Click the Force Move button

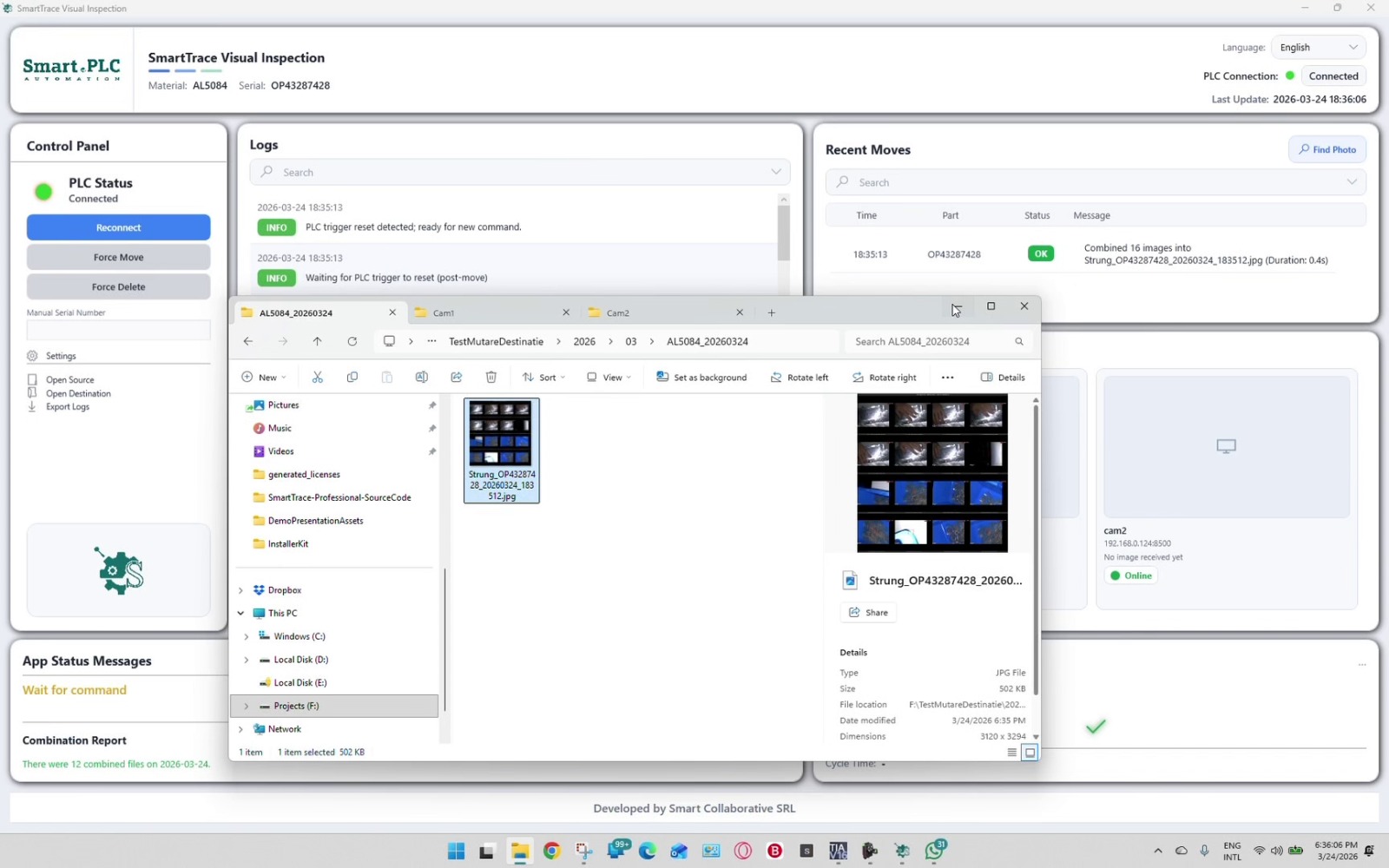(x=118, y=257)
